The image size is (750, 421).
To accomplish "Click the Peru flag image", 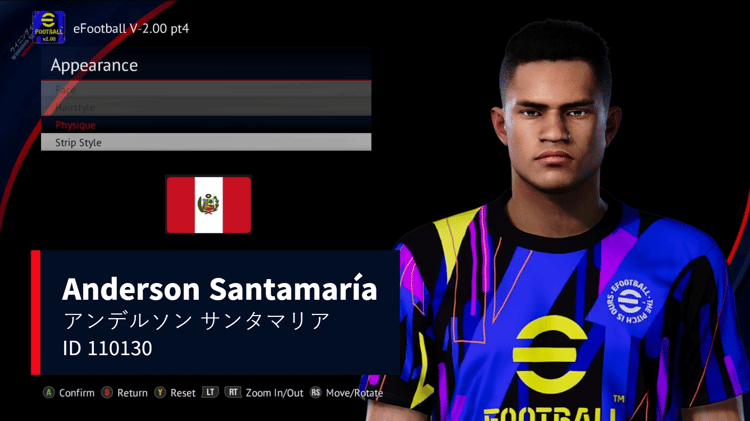I will click(209, 205).
